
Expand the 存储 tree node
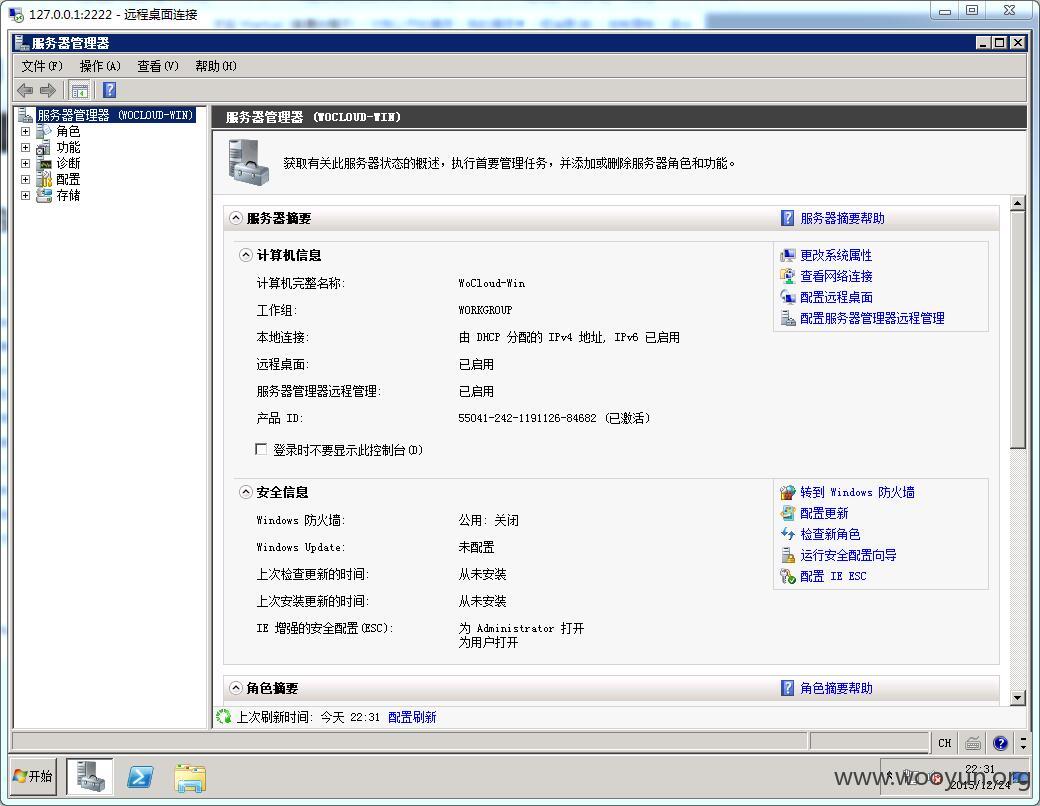(25, 195)
